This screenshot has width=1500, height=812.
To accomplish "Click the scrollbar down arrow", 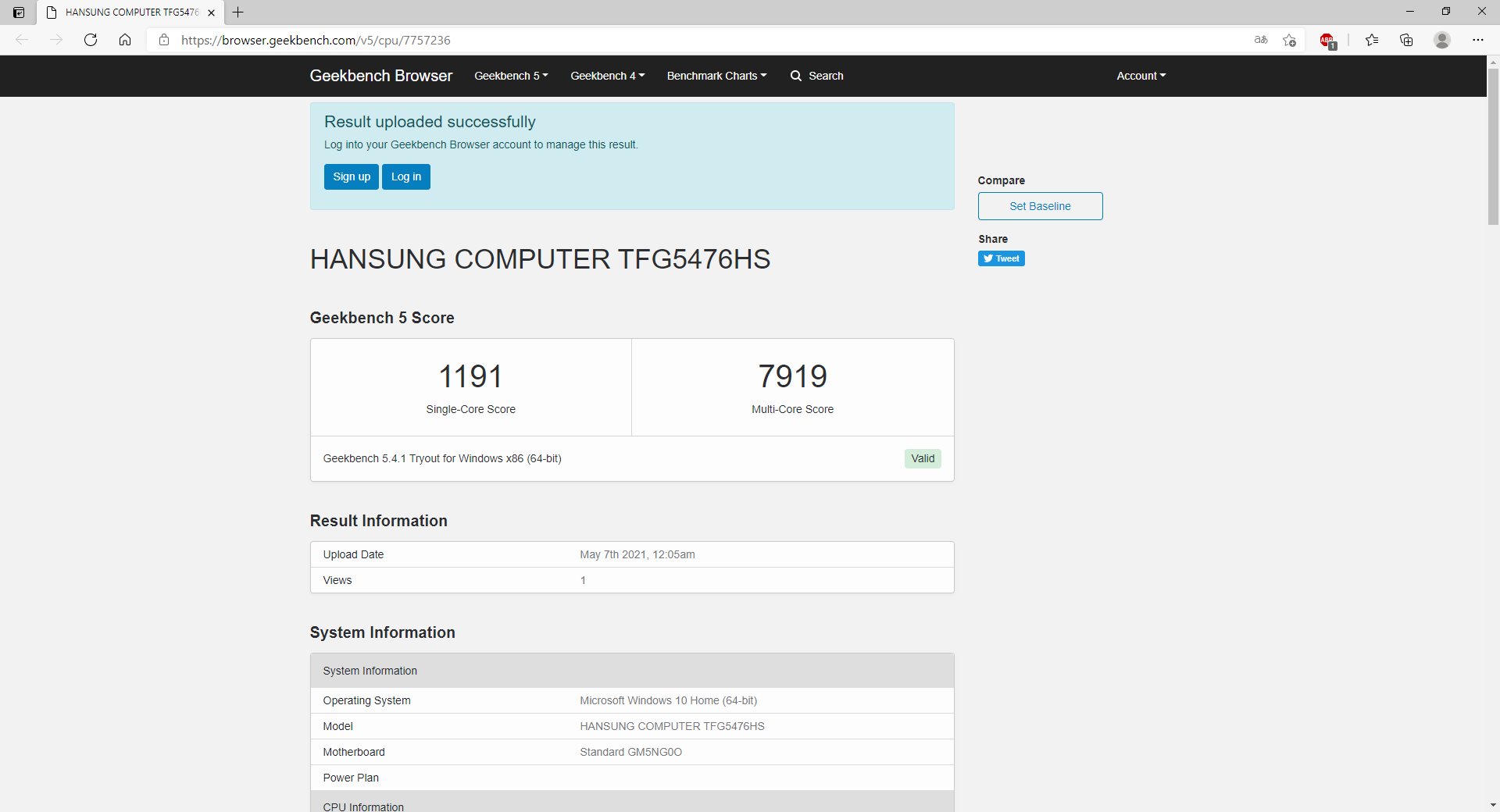I will pos(1493,804).
